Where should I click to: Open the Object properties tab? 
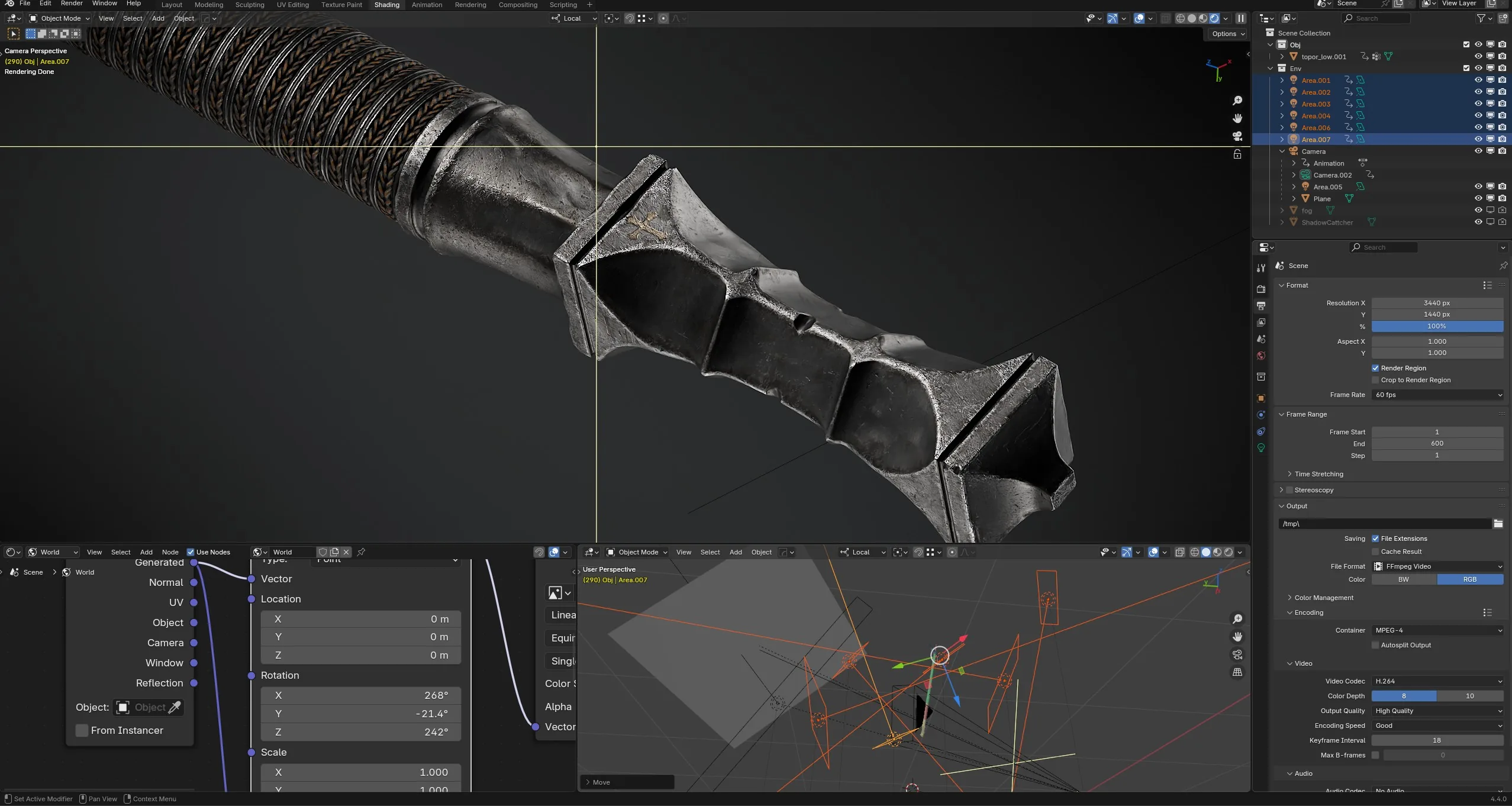pos(1261,398)
